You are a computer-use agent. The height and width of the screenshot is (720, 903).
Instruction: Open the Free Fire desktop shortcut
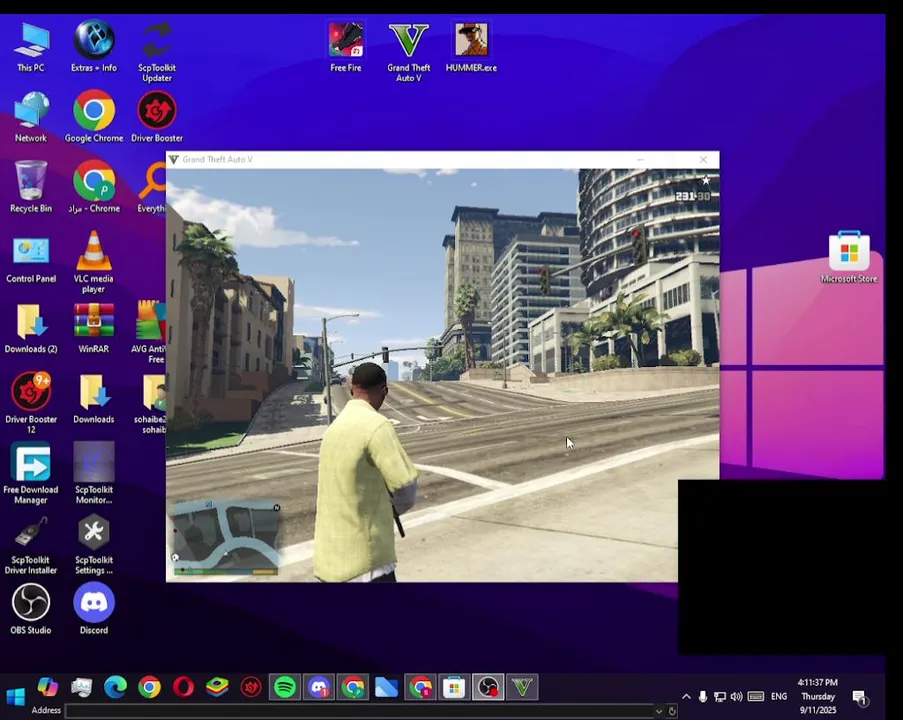point(346,47)
